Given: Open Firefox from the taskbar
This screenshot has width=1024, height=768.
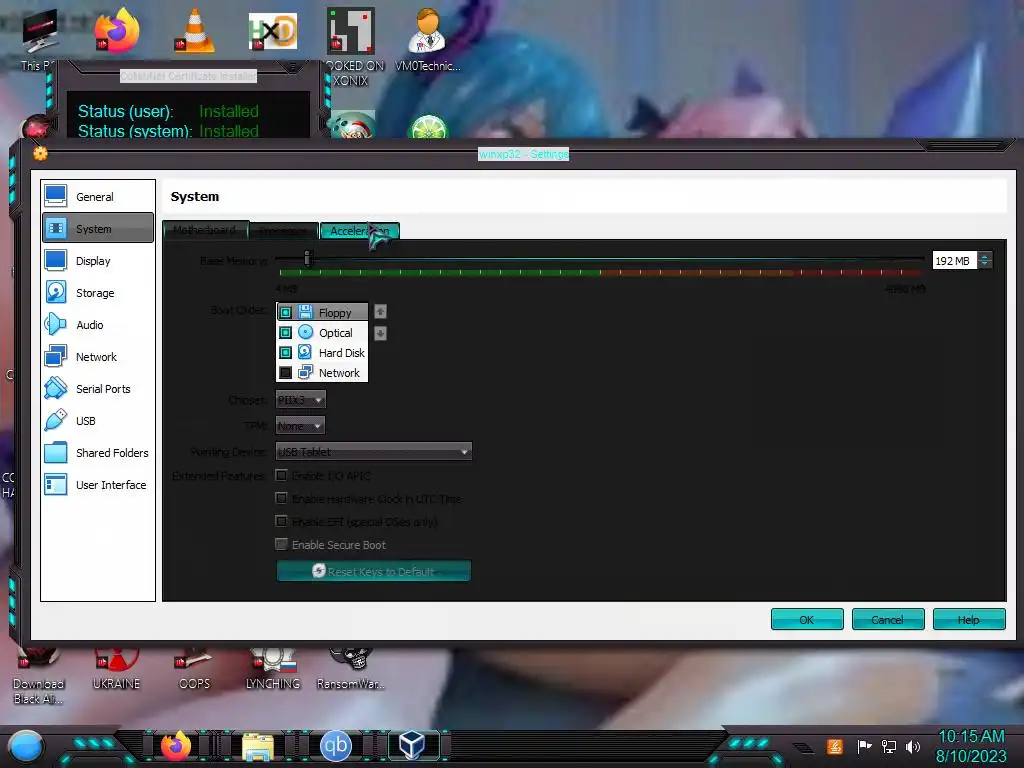Looking at the screenshot, I should pyautogui.click(x=176, y=746).
